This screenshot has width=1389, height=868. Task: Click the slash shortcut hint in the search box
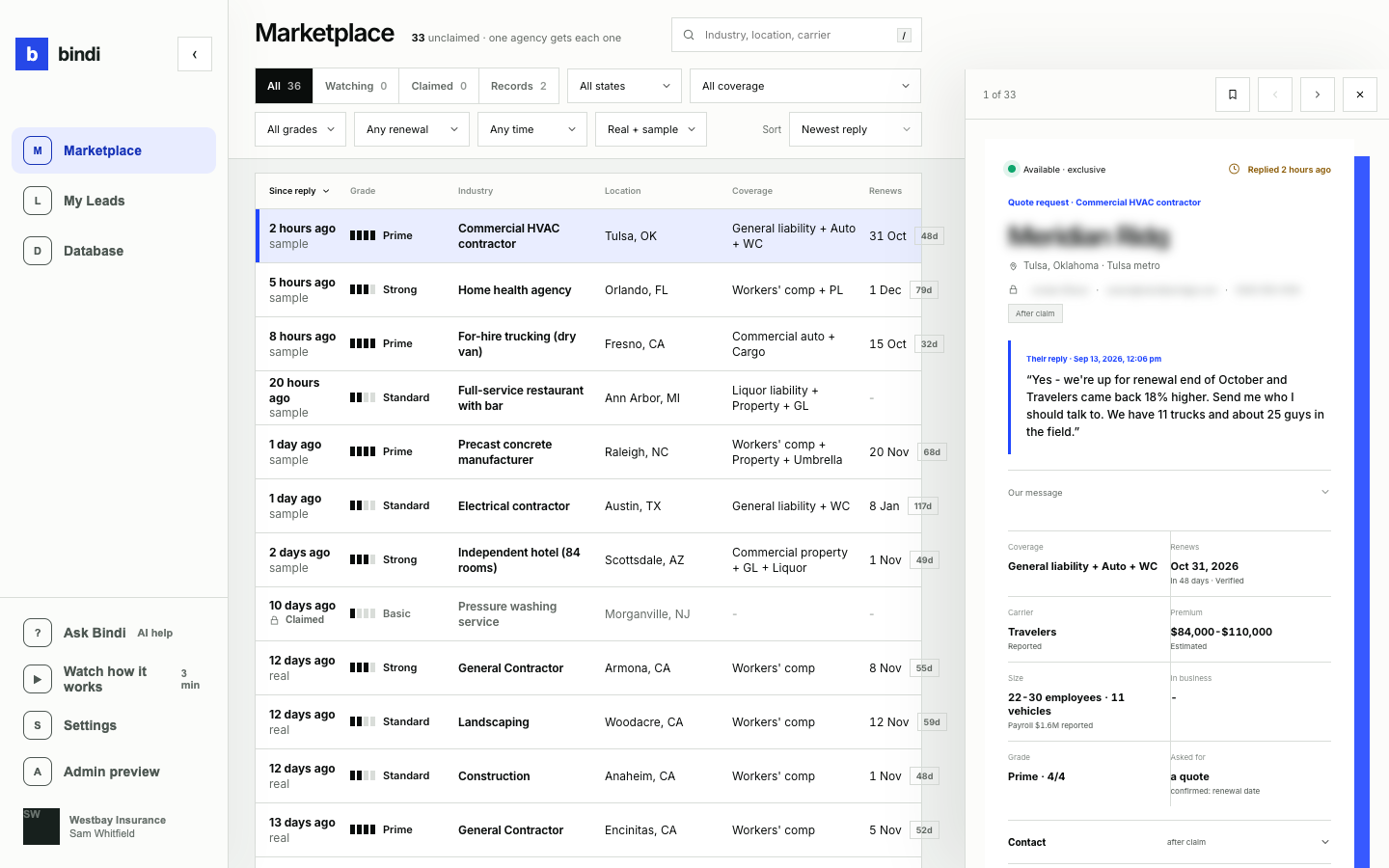[x=904, y=36]
